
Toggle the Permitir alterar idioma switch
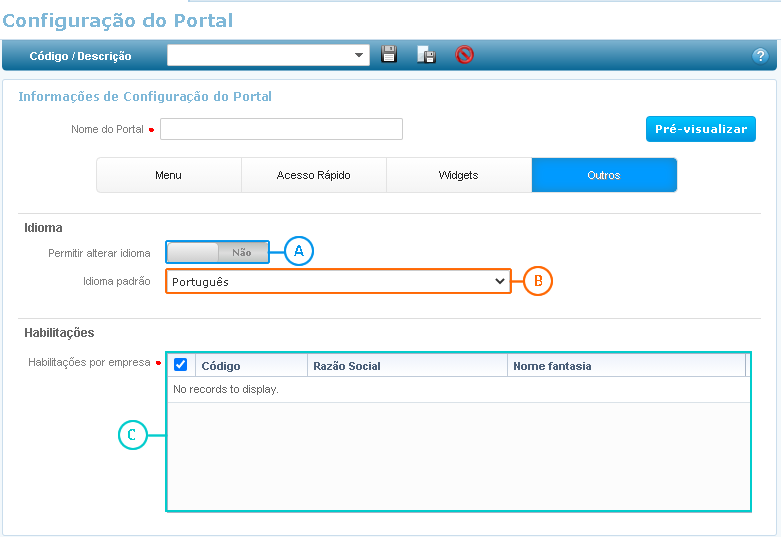(217, 253)
